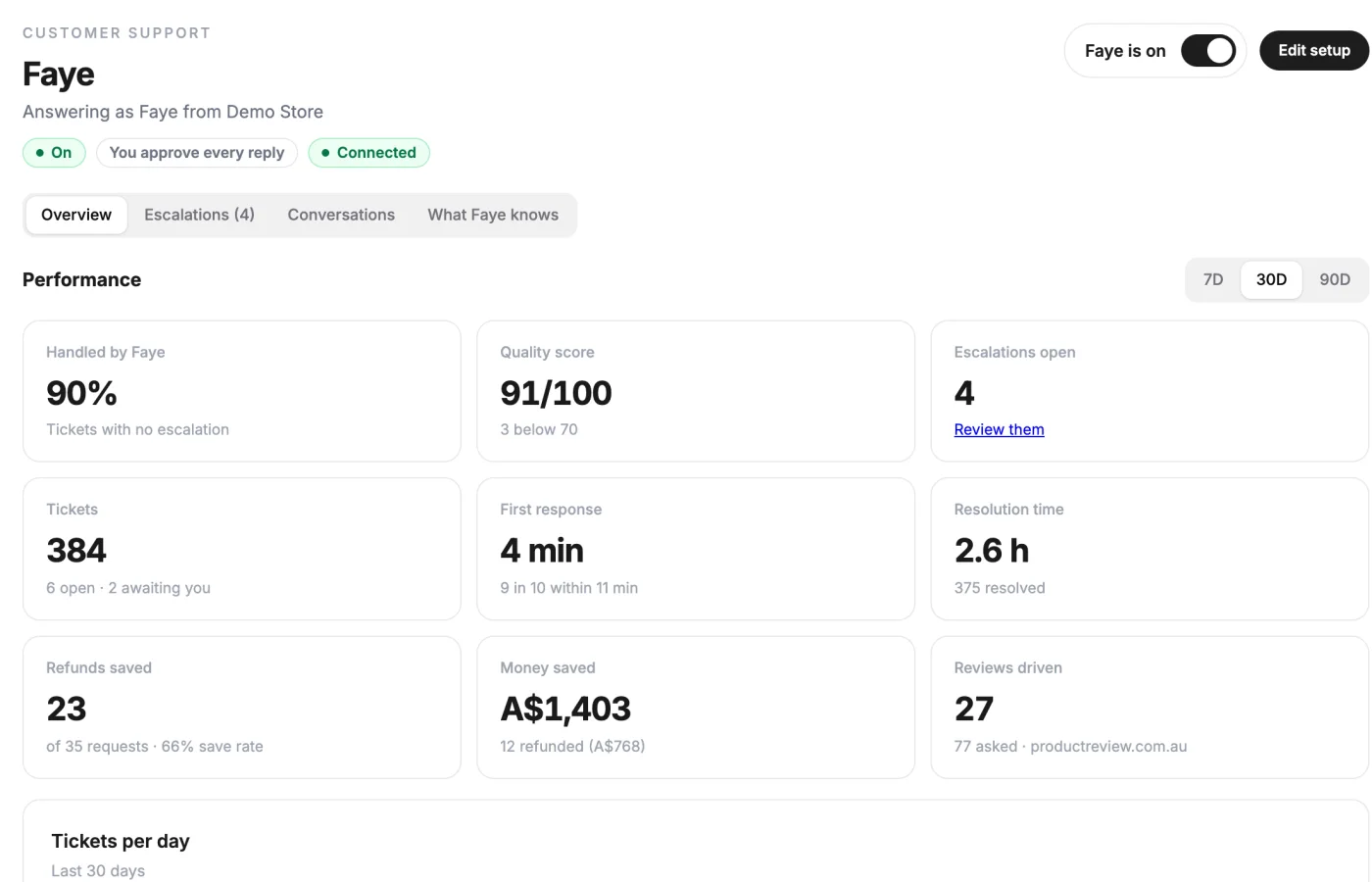Click the 384 tickets value

tap(76, 551)
